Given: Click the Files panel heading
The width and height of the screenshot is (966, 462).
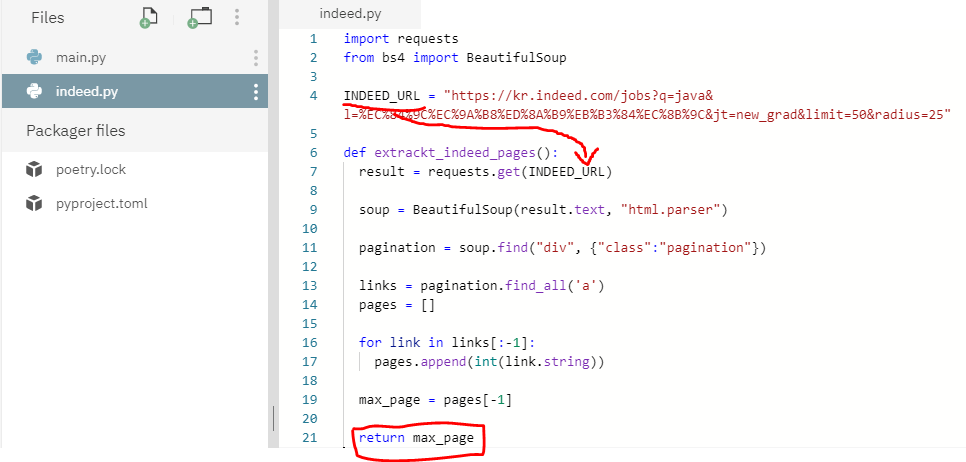Looking at the screenshot, I should click(47, 18).
